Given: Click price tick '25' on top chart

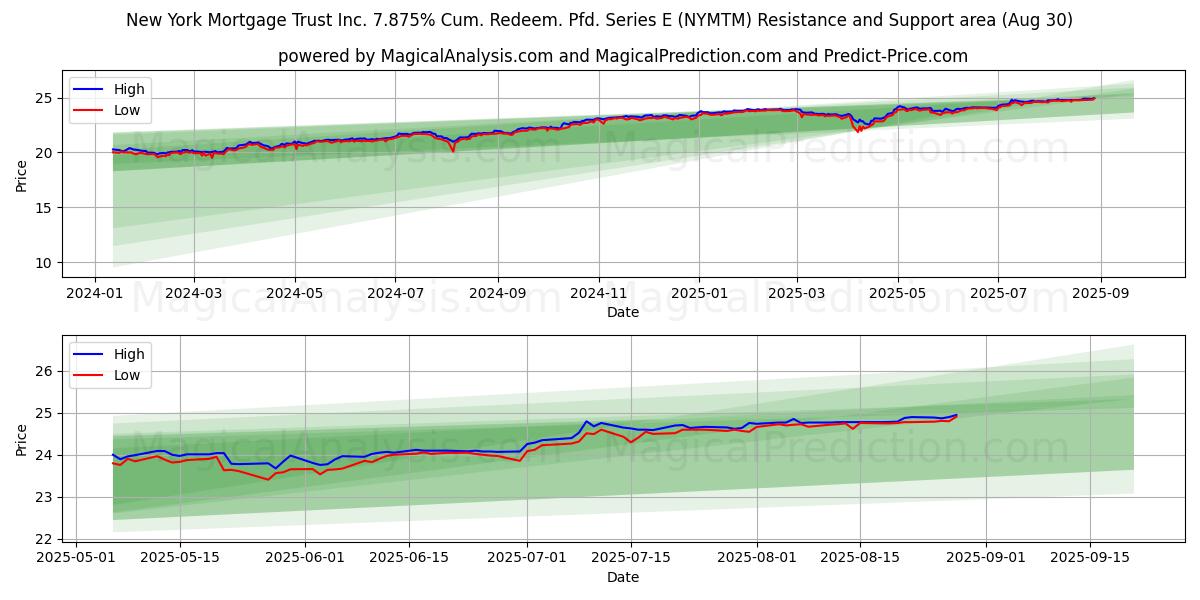Looking at the screenshot, I should [x=45, y=98].
